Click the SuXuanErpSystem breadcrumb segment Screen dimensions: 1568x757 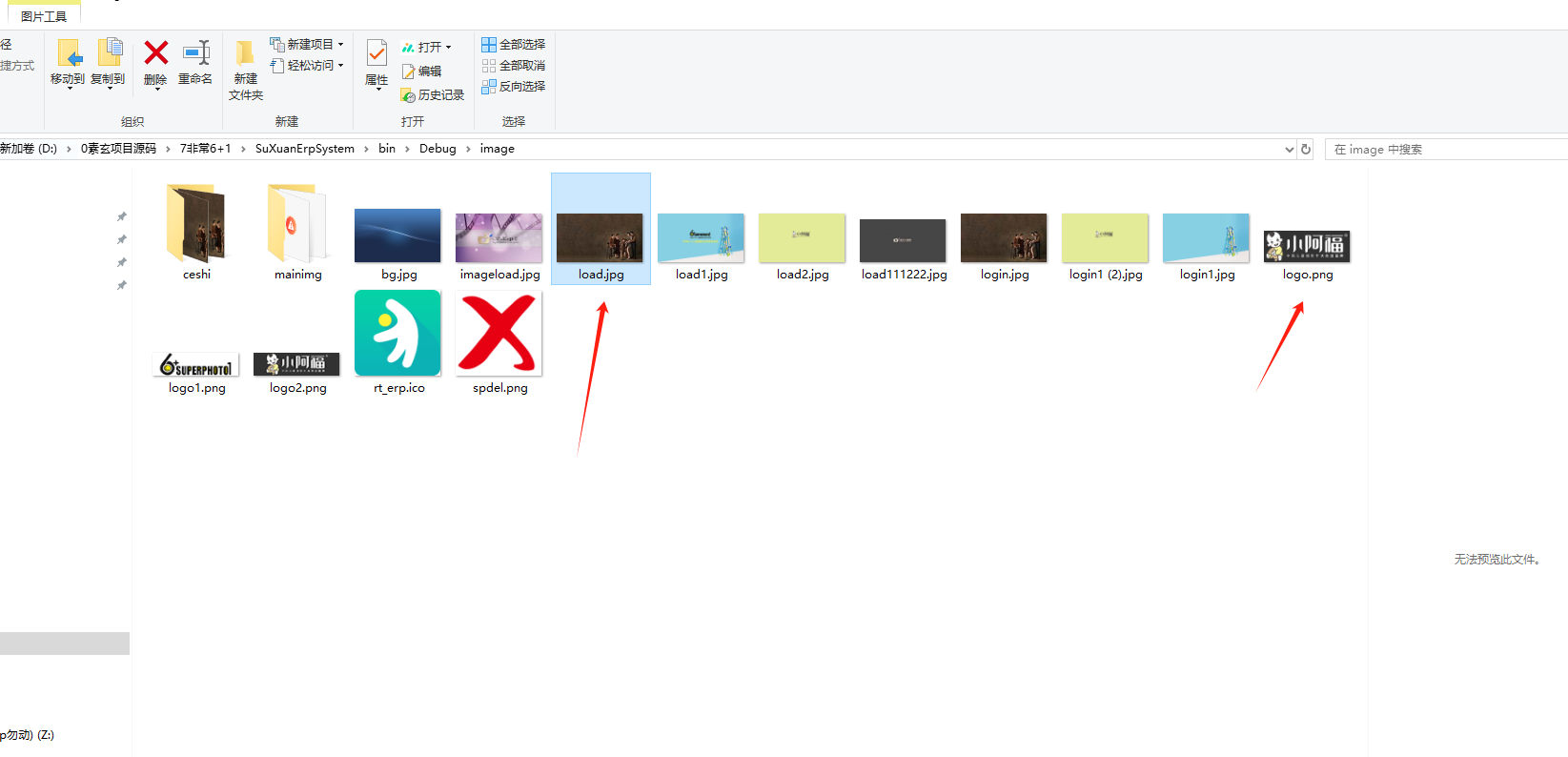pyautogui.click(x=304, y=149)
